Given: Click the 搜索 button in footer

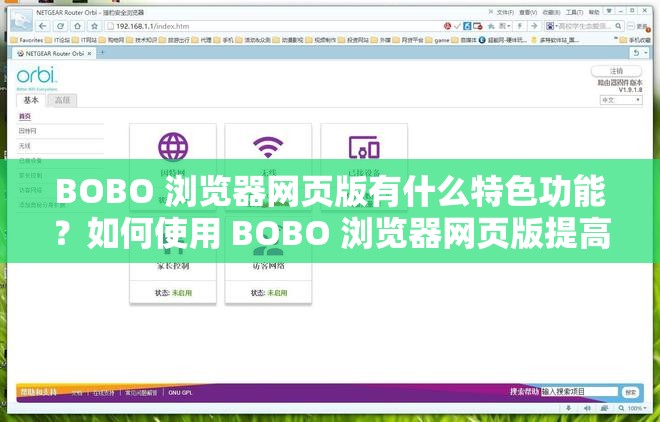Looking at the screenshot, I should pyautogui.click(x=631, y=392).
